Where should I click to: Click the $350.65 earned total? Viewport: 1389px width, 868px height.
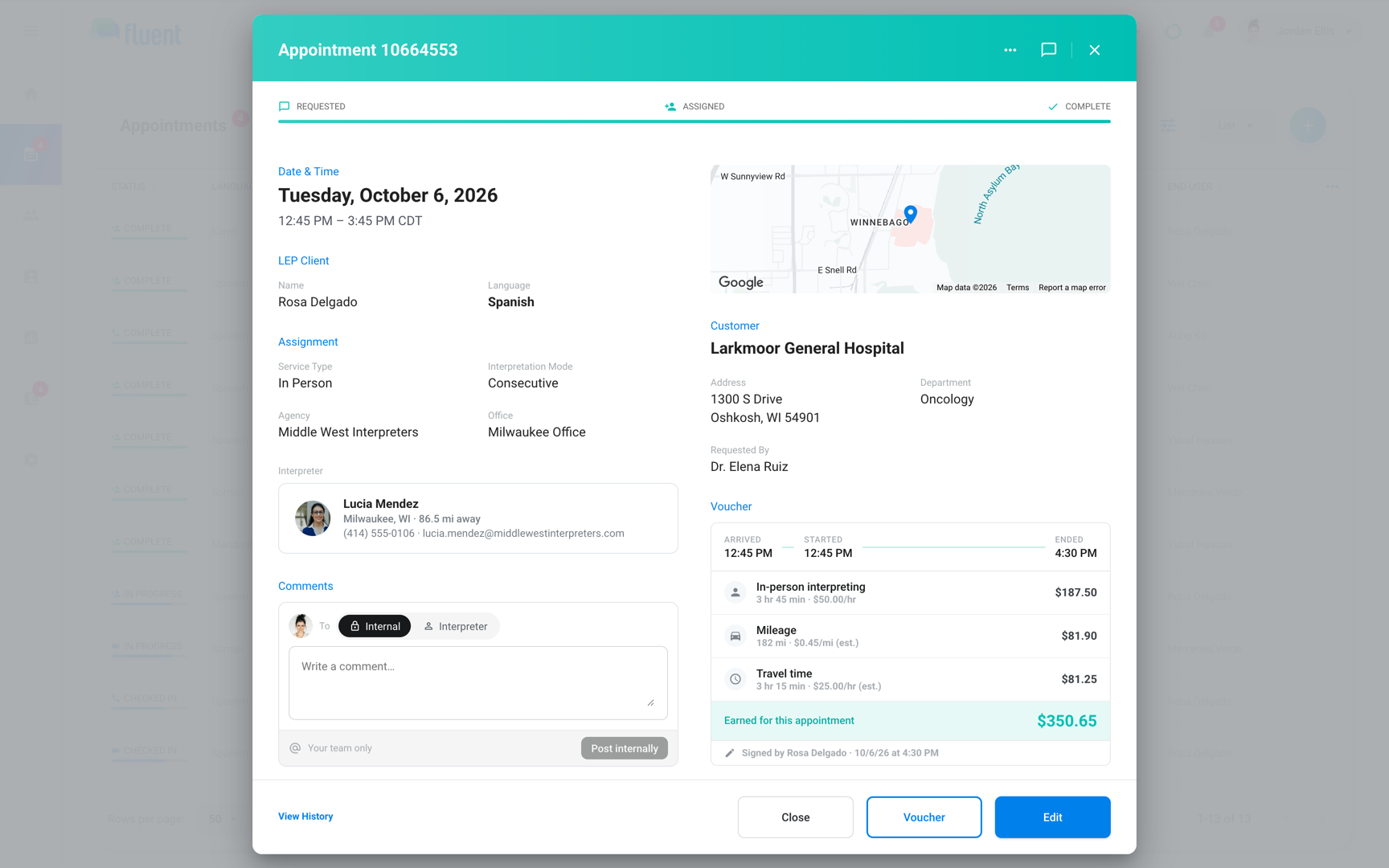pyautogui.click(x=1067, y=721)
